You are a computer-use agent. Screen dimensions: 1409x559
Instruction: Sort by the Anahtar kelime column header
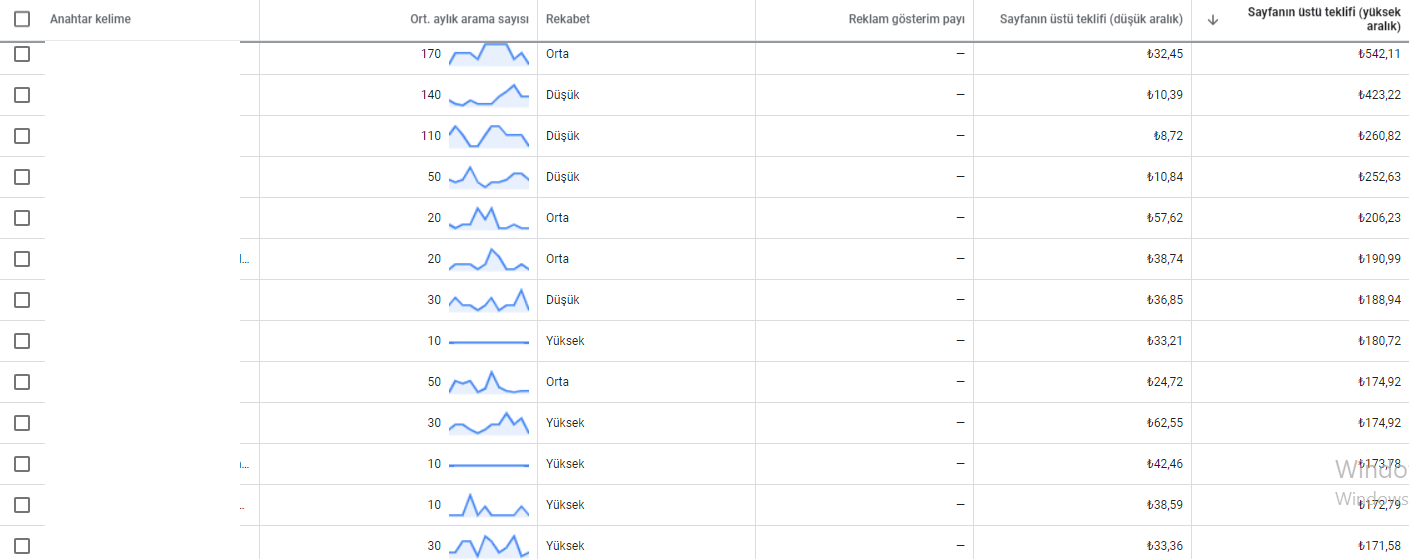90,19
